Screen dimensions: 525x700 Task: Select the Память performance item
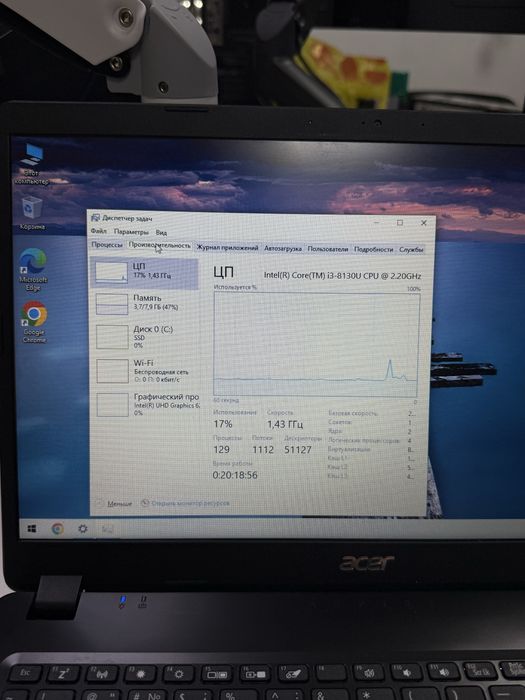pyautogui.click(x=145, y=303)
